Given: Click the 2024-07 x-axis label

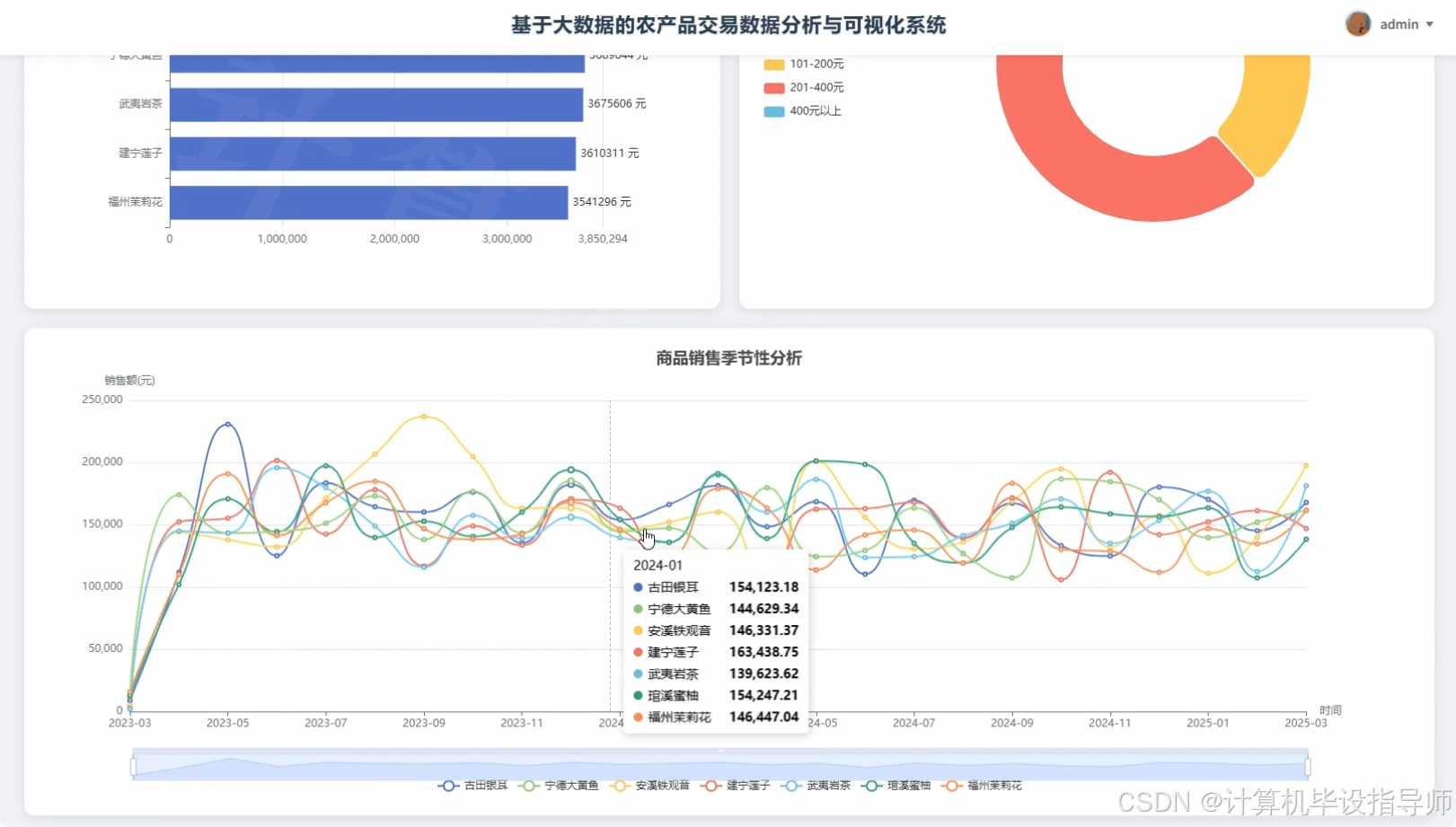Looking at the screenshot, I should (x=913, y=723).
